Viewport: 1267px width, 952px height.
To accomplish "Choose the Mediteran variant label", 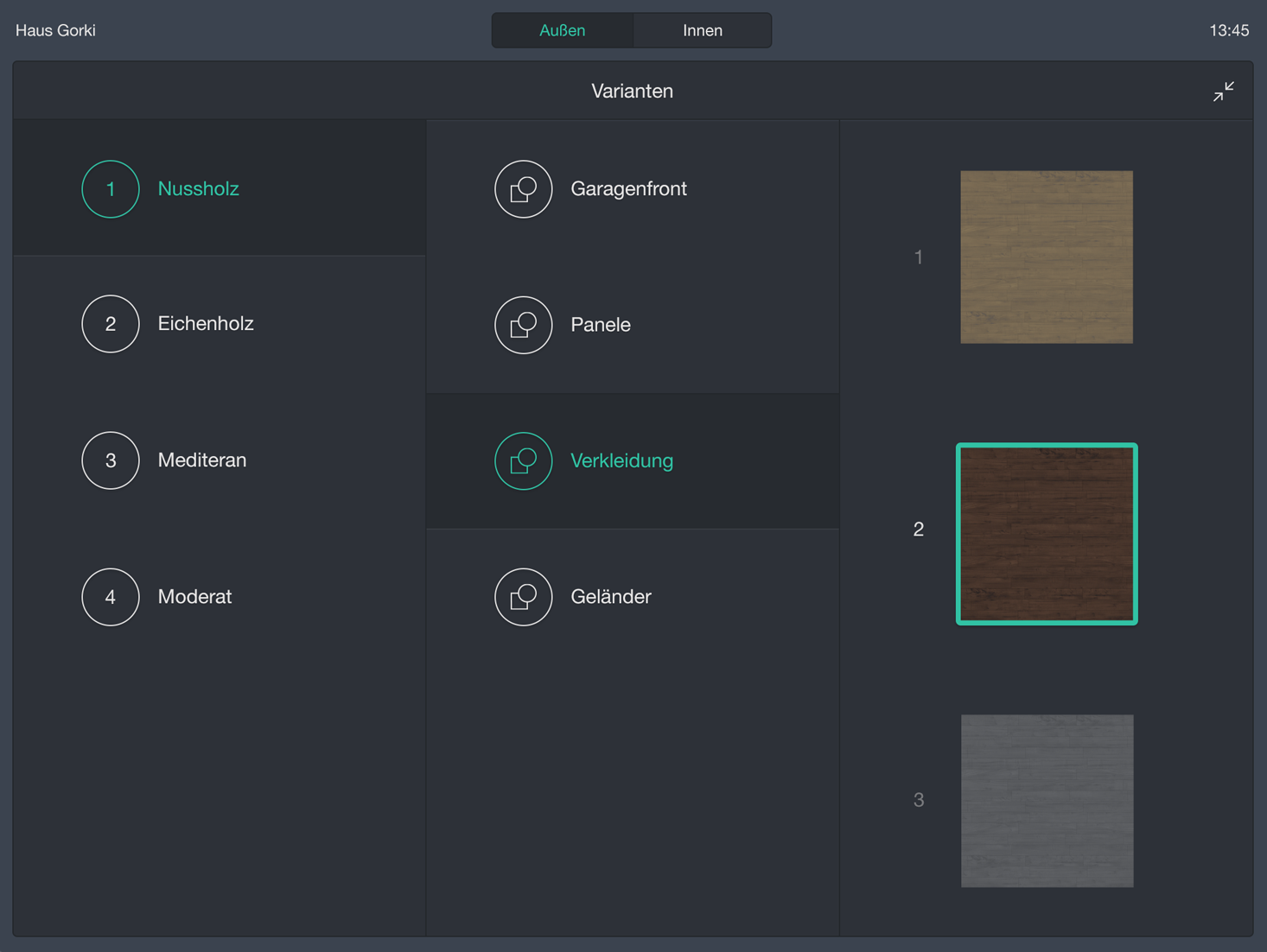I will point(202,460).
